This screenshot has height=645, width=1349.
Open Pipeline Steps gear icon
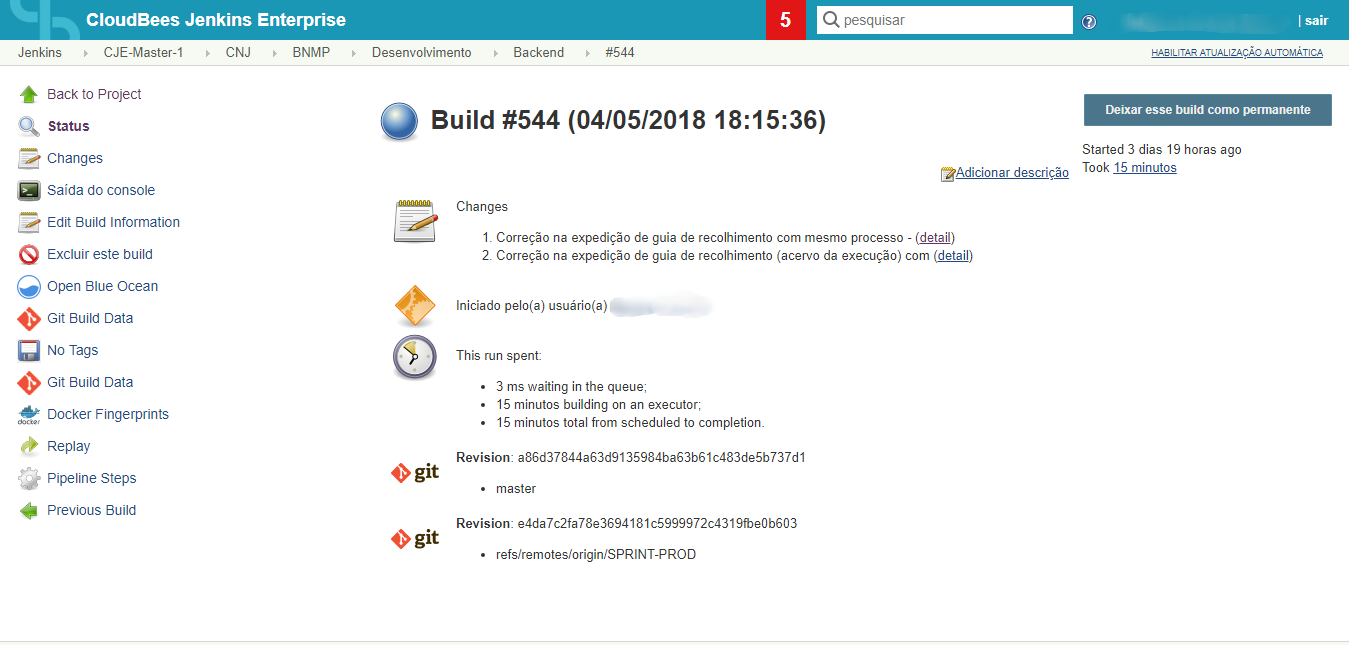pos(29,478)
